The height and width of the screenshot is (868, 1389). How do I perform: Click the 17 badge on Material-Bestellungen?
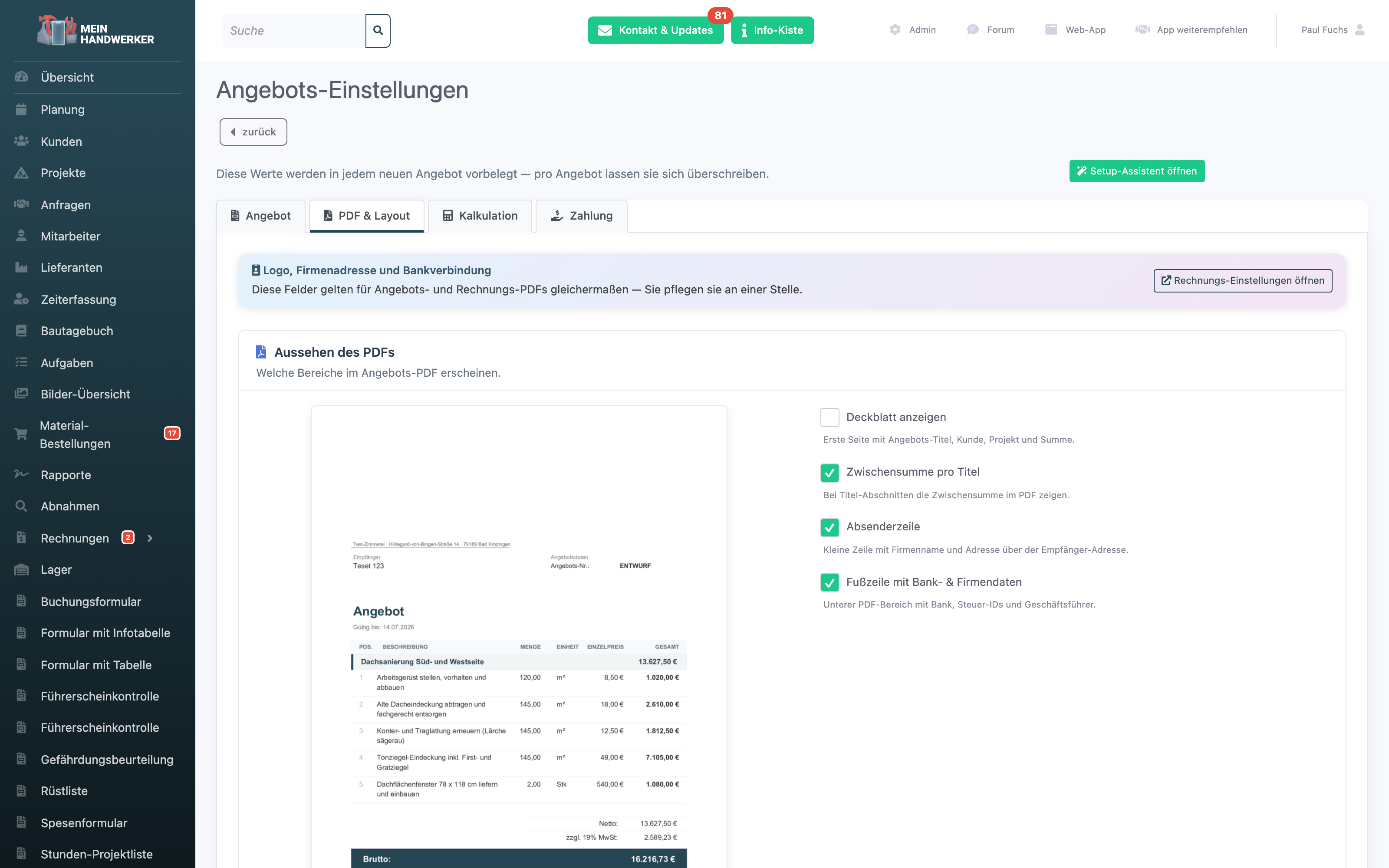click(x=172, y=434)
